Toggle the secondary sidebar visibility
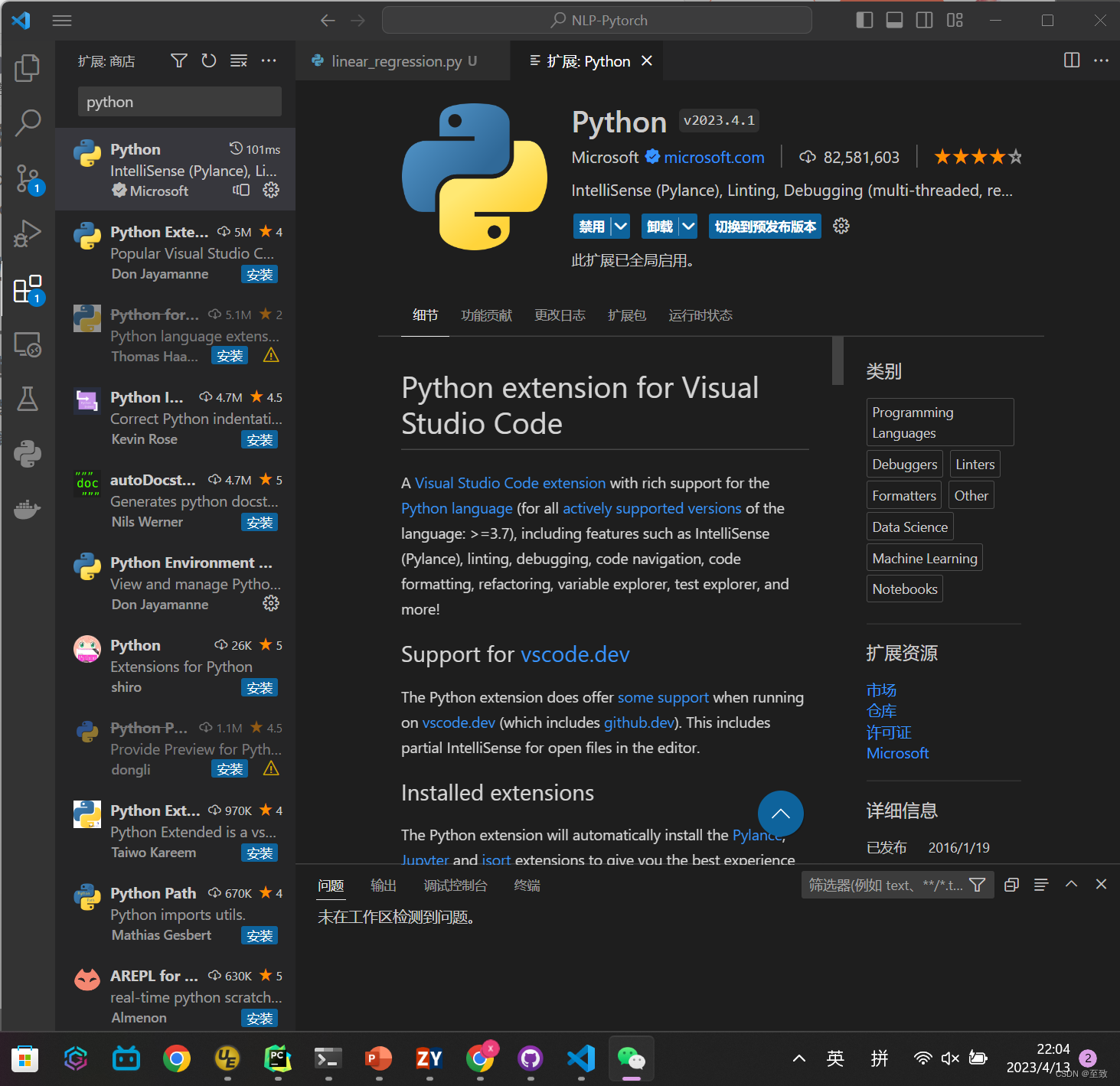 click(x=924, y=21)
